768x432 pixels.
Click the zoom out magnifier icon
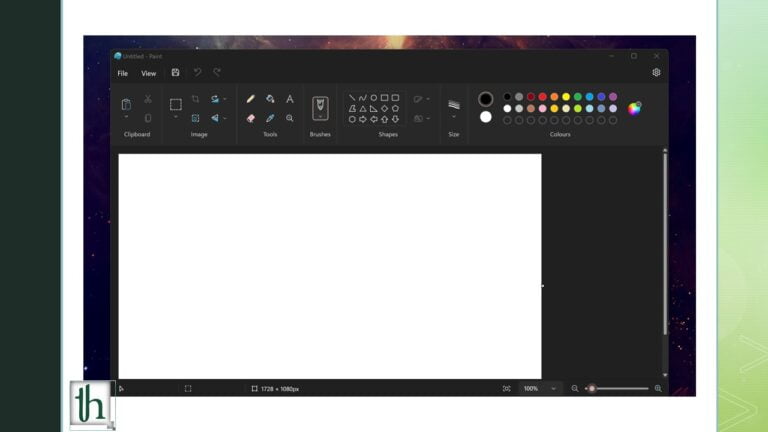pyautogui.click(x=575, y=388)
